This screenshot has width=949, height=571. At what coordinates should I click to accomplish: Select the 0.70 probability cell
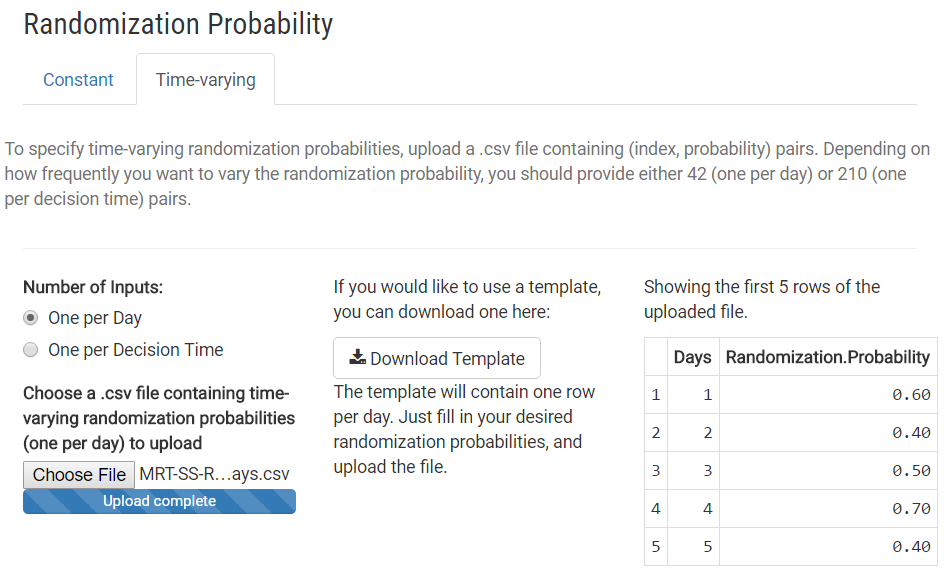[x=911, y=509]
